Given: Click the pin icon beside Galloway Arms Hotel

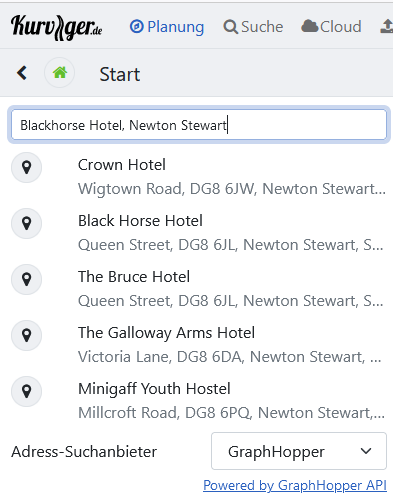Looking at the screenshot, I should tap(26, 335).
